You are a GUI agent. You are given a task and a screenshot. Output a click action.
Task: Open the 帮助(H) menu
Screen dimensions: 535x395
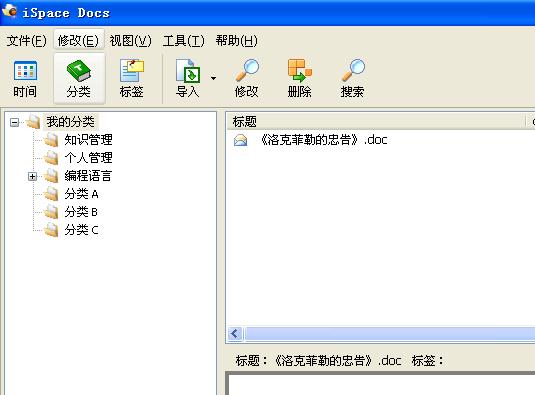tap(236, 41)
